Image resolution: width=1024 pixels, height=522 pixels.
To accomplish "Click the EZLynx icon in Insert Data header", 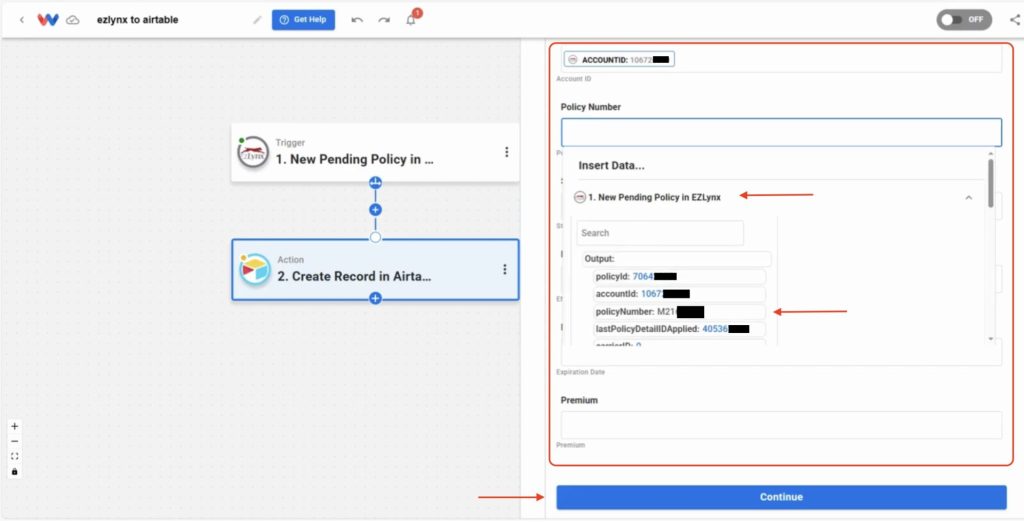I will click(579, 197).
